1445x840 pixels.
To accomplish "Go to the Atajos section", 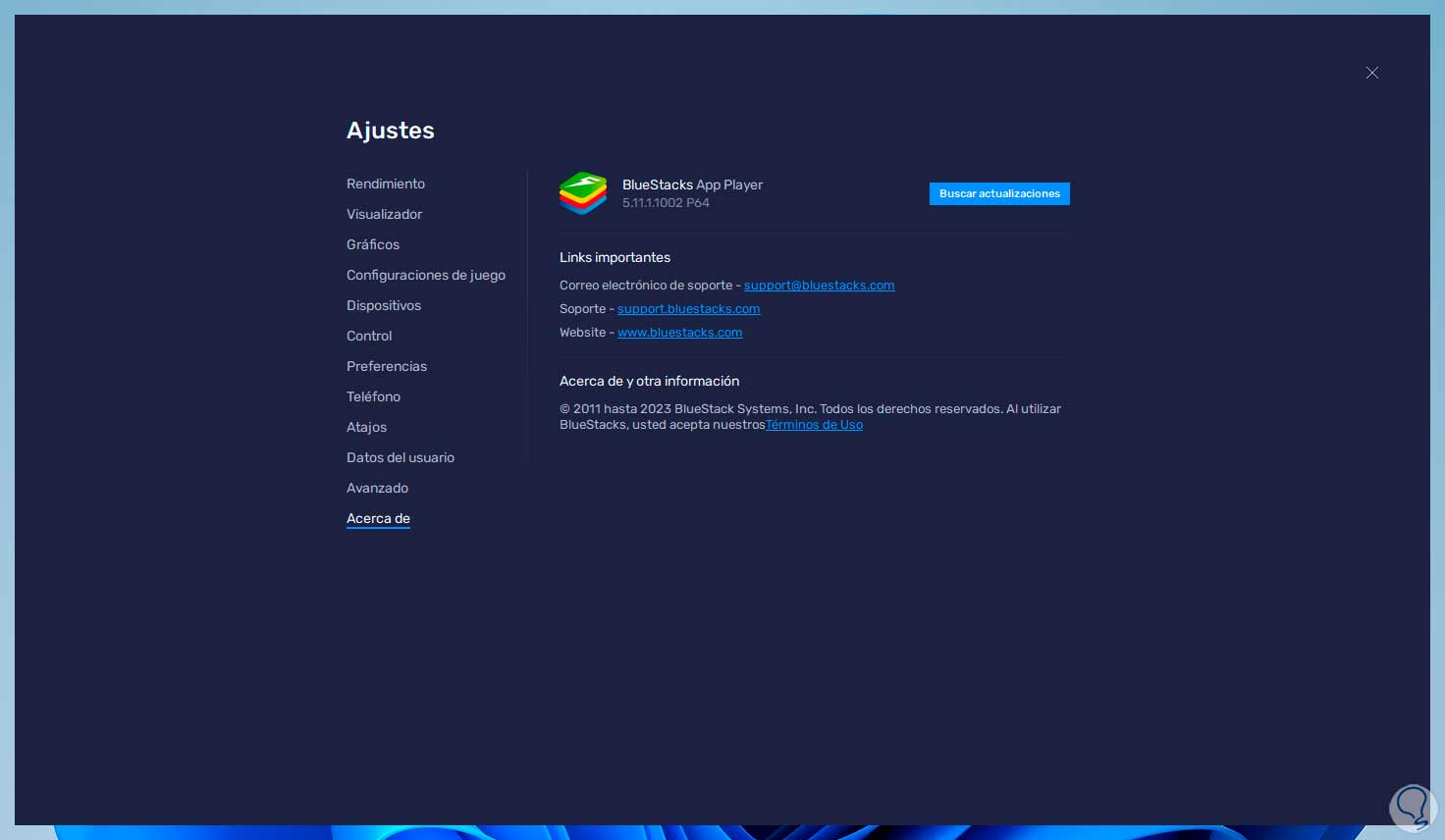I will tap(366, 427).
